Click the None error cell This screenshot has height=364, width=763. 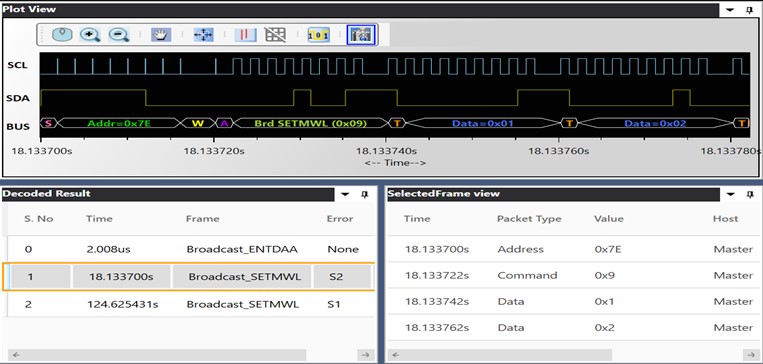343,250
